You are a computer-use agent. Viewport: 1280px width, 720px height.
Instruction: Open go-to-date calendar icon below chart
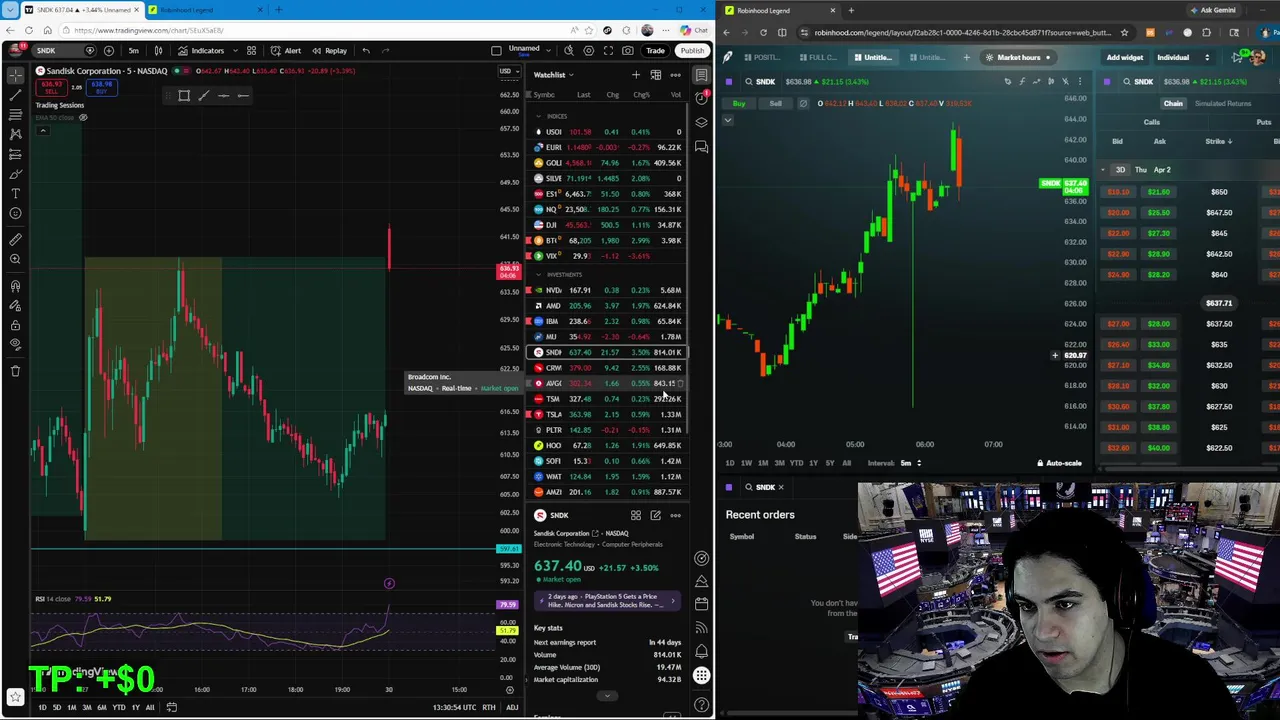click(171, 707)
